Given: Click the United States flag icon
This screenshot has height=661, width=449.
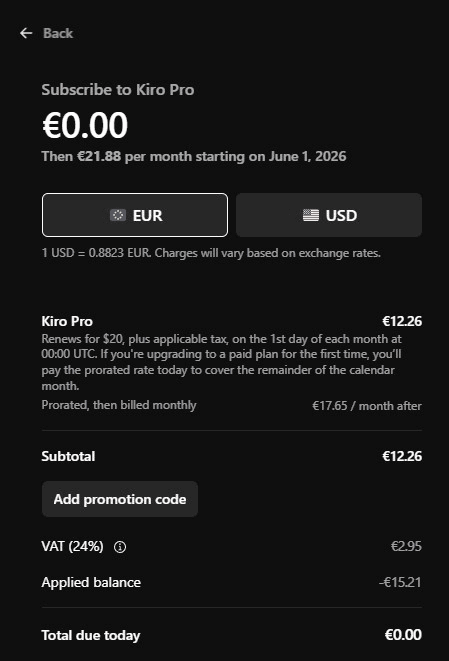Looking at the screenshot, I should pos(311,215).
